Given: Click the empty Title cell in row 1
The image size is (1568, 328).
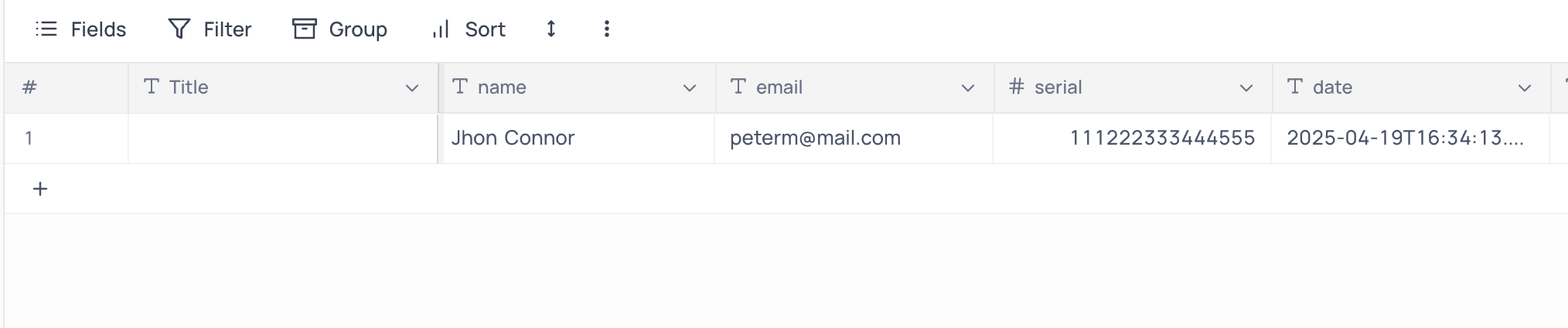Looking at the screenshot, I should [283, 138].
